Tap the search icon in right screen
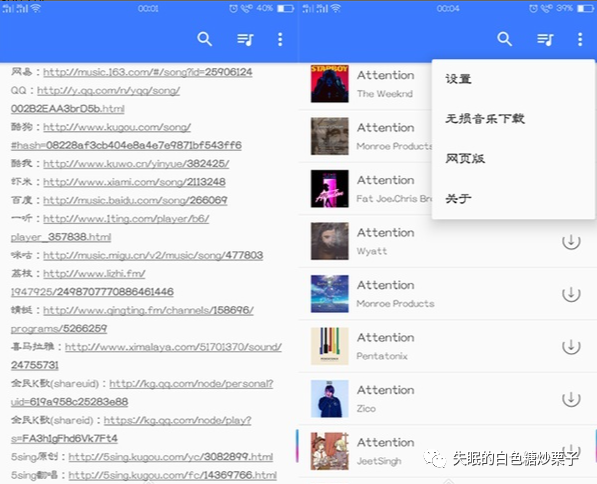The width and height of the screenshot is (597, 484). click(x=504, y=39)
